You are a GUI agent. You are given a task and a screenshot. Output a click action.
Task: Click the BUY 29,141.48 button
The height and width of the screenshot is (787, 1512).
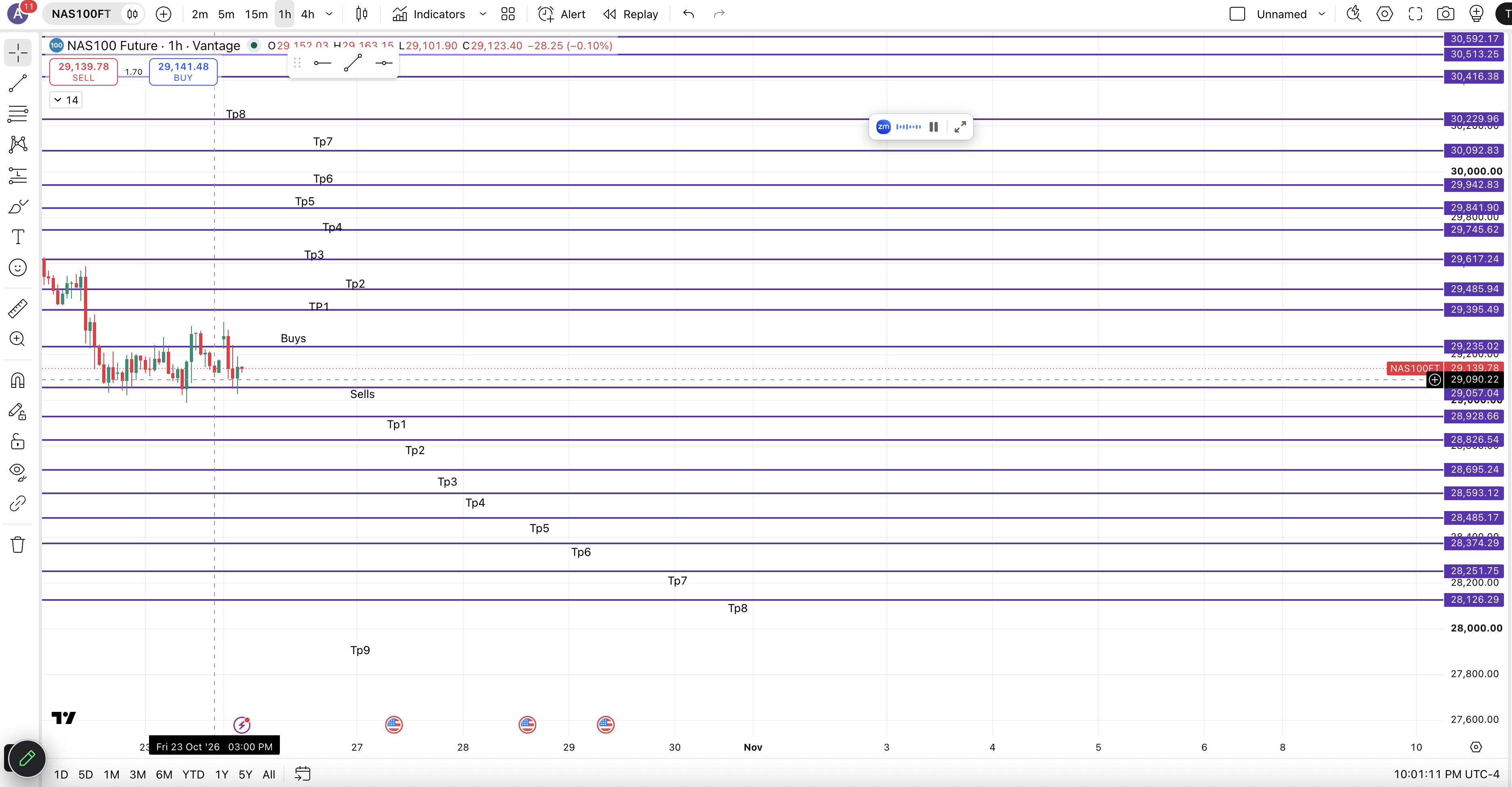coord(183,72)
